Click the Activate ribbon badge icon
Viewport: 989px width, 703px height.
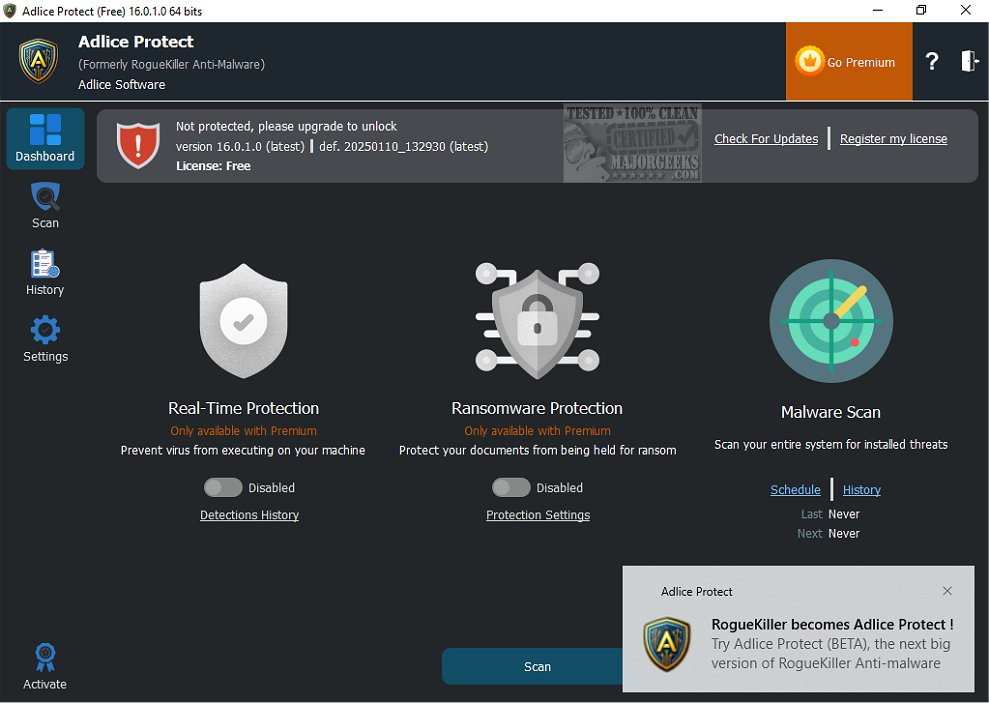(x=45, y=658)
